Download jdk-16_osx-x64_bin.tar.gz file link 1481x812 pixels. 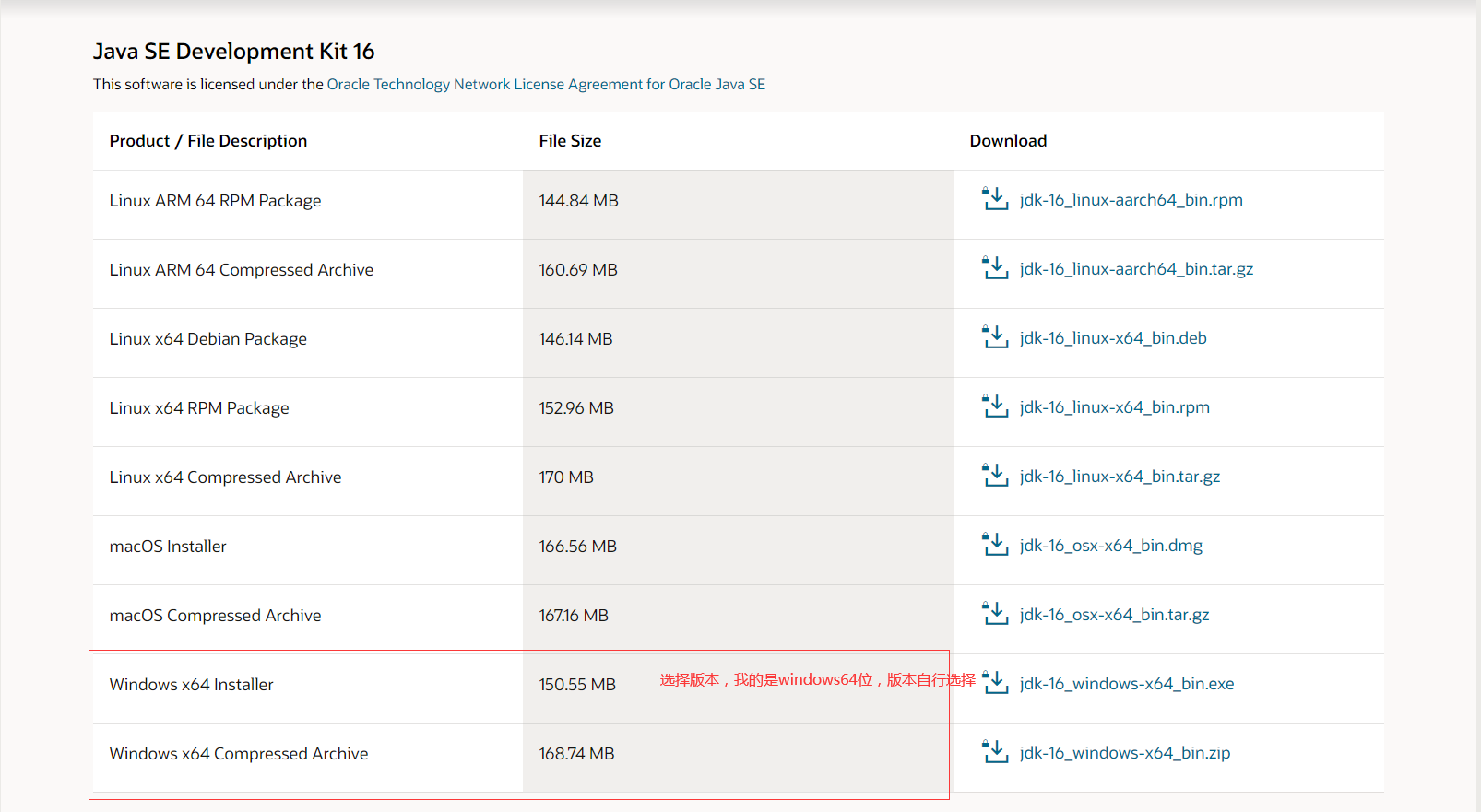(x=1114, y=615)
